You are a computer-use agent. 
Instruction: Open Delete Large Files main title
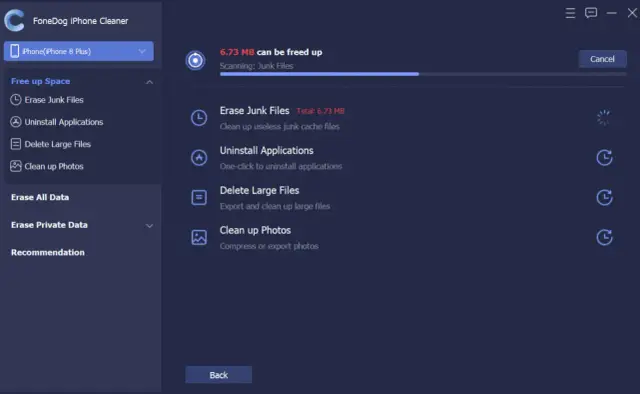point(259,190)
